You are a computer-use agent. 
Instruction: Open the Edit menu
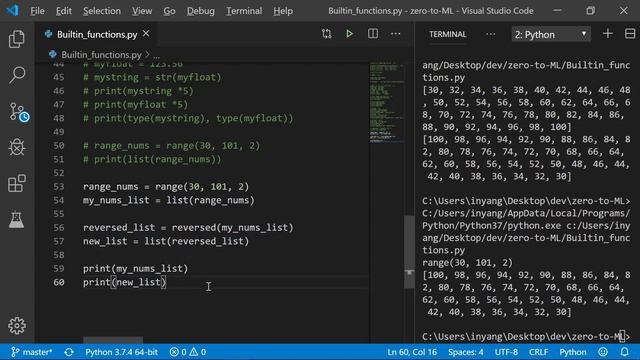[63, 11]
